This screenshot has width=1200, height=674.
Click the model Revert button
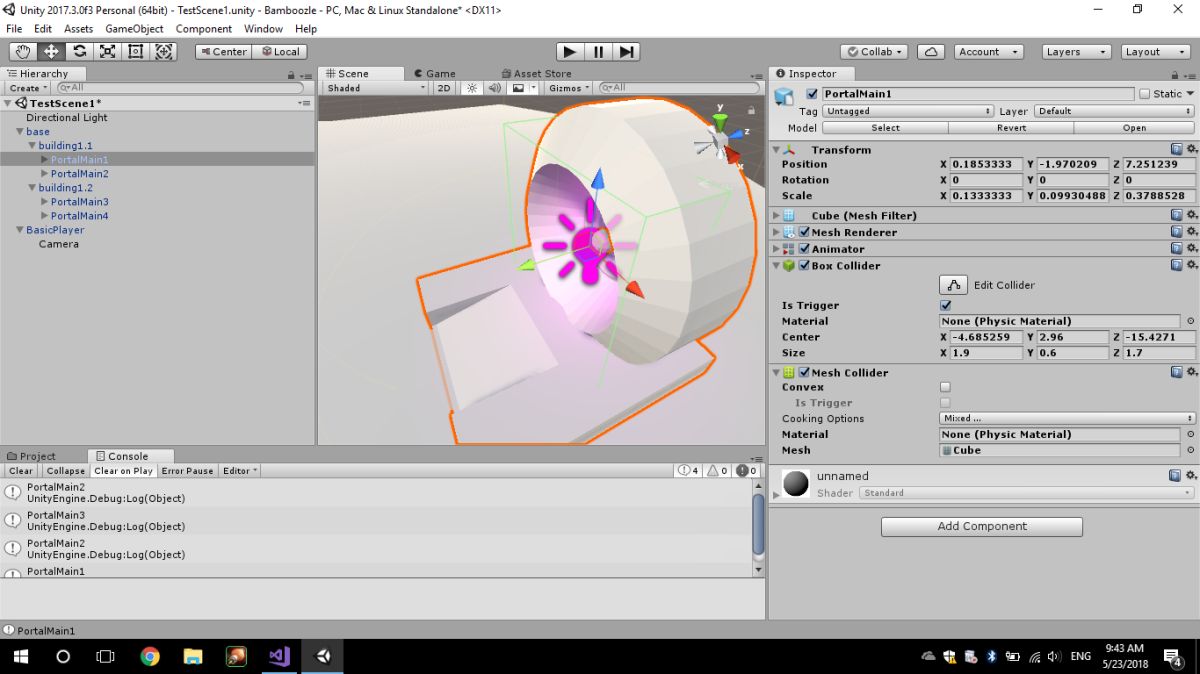click(x=1011, y=128)
